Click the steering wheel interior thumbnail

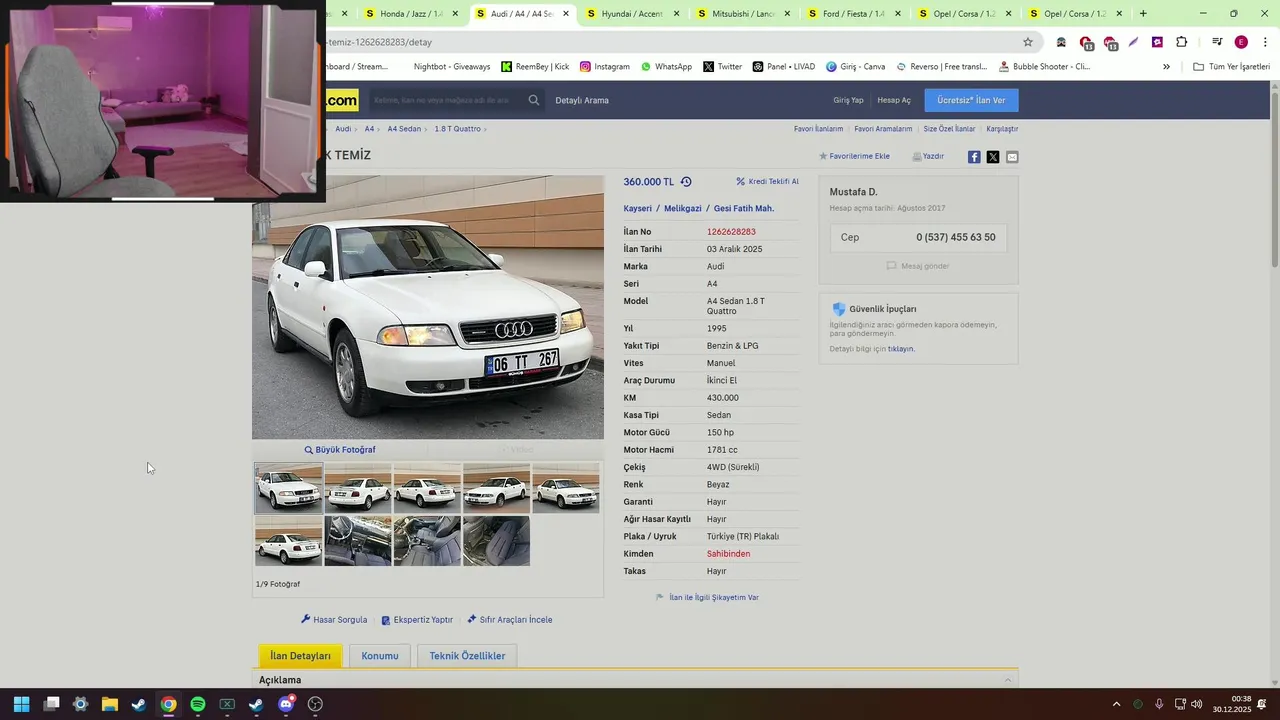pyautogui.click(x=358, y=541)
